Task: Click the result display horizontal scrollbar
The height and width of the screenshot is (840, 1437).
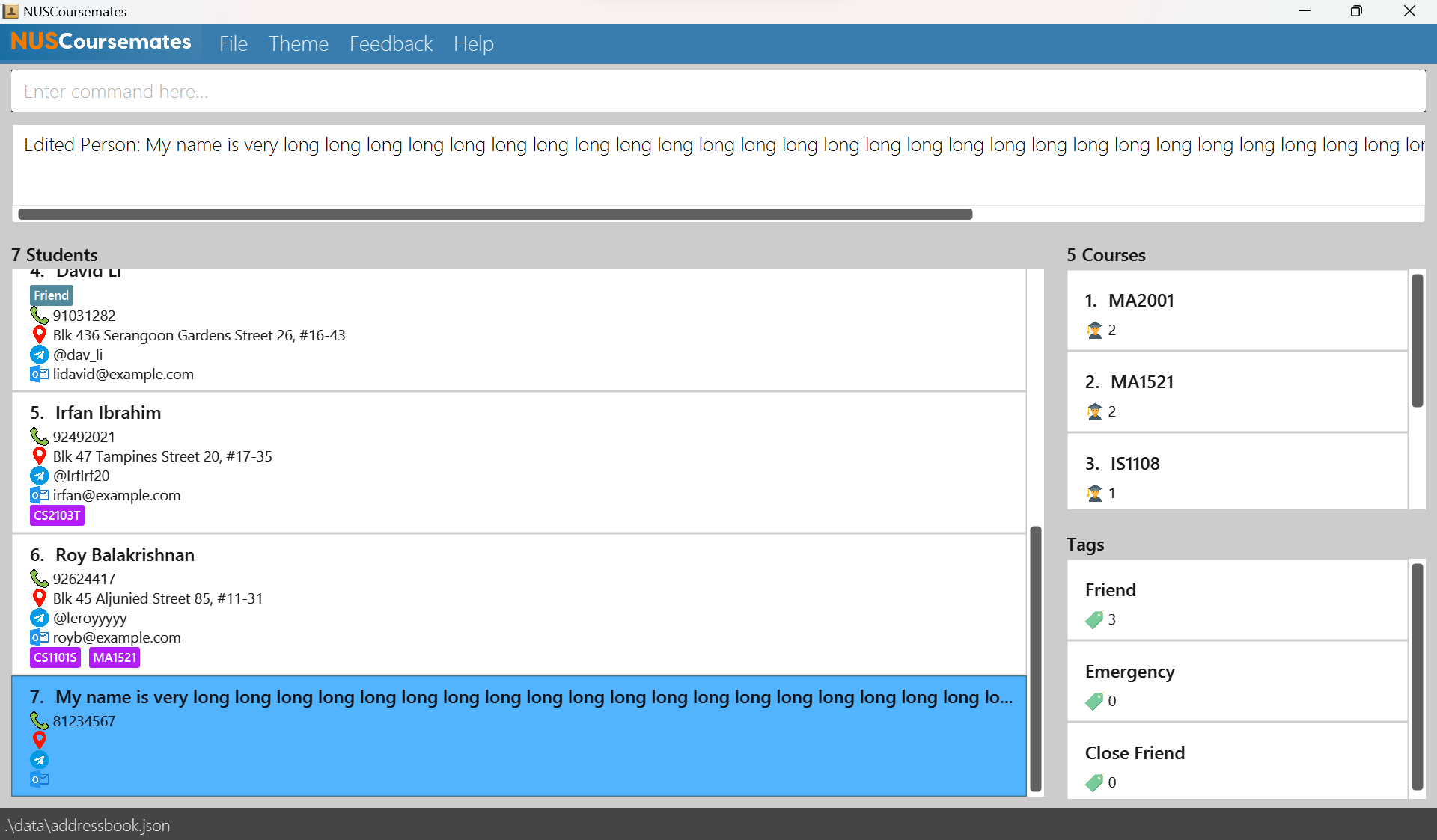Action: tap(495, 215)
